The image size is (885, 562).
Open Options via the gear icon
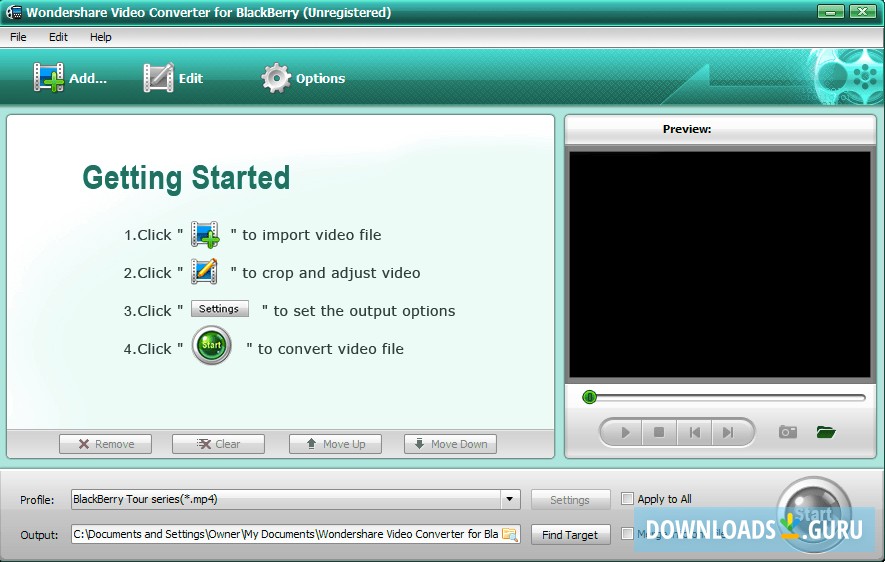(276, 78)
